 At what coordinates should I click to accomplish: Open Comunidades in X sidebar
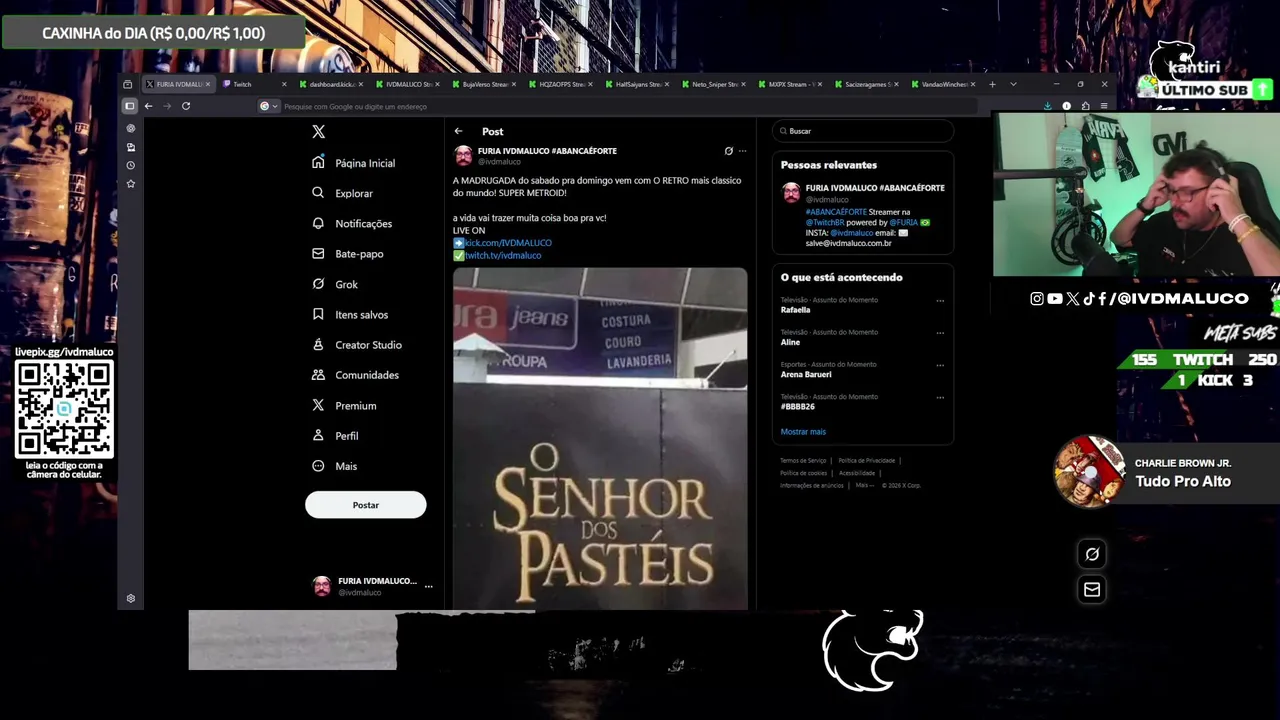pos(355,375)
